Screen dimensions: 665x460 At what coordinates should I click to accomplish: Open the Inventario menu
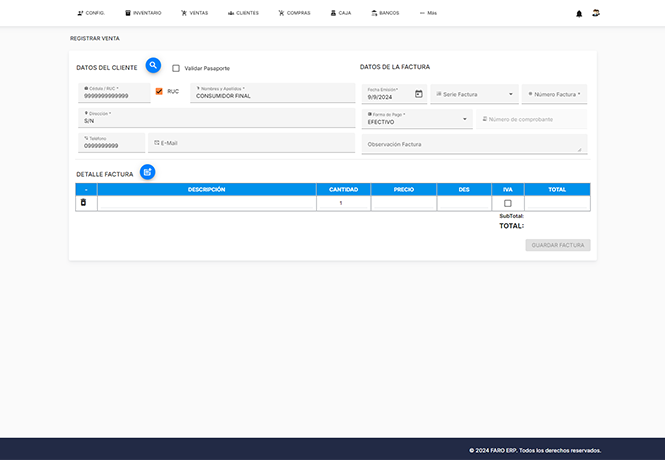click(x=143, y=13)
